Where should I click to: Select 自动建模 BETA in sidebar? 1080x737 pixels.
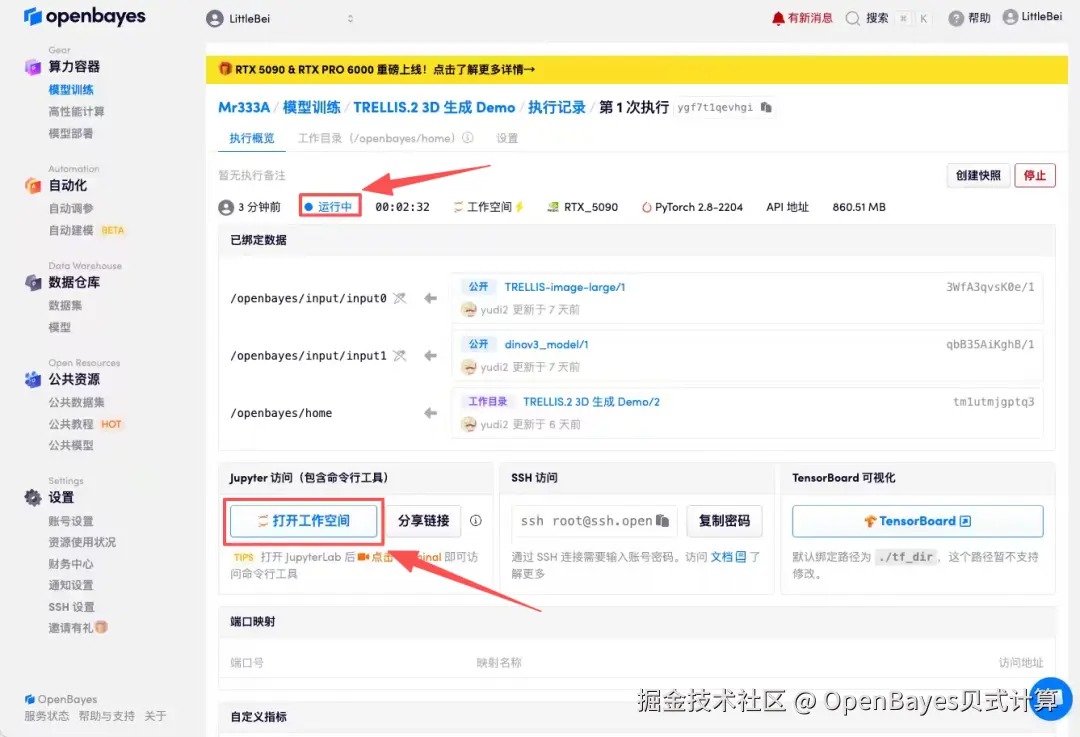pos(86,231)
